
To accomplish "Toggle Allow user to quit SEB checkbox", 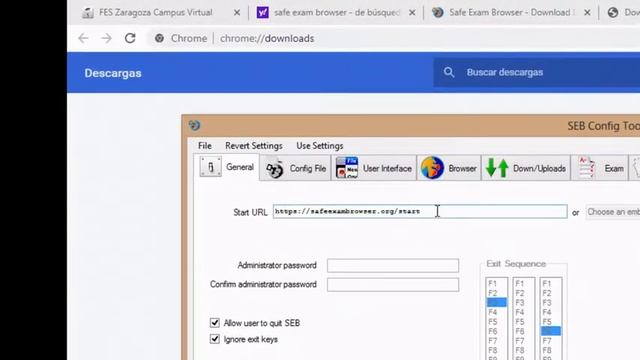I will [215, 323].
